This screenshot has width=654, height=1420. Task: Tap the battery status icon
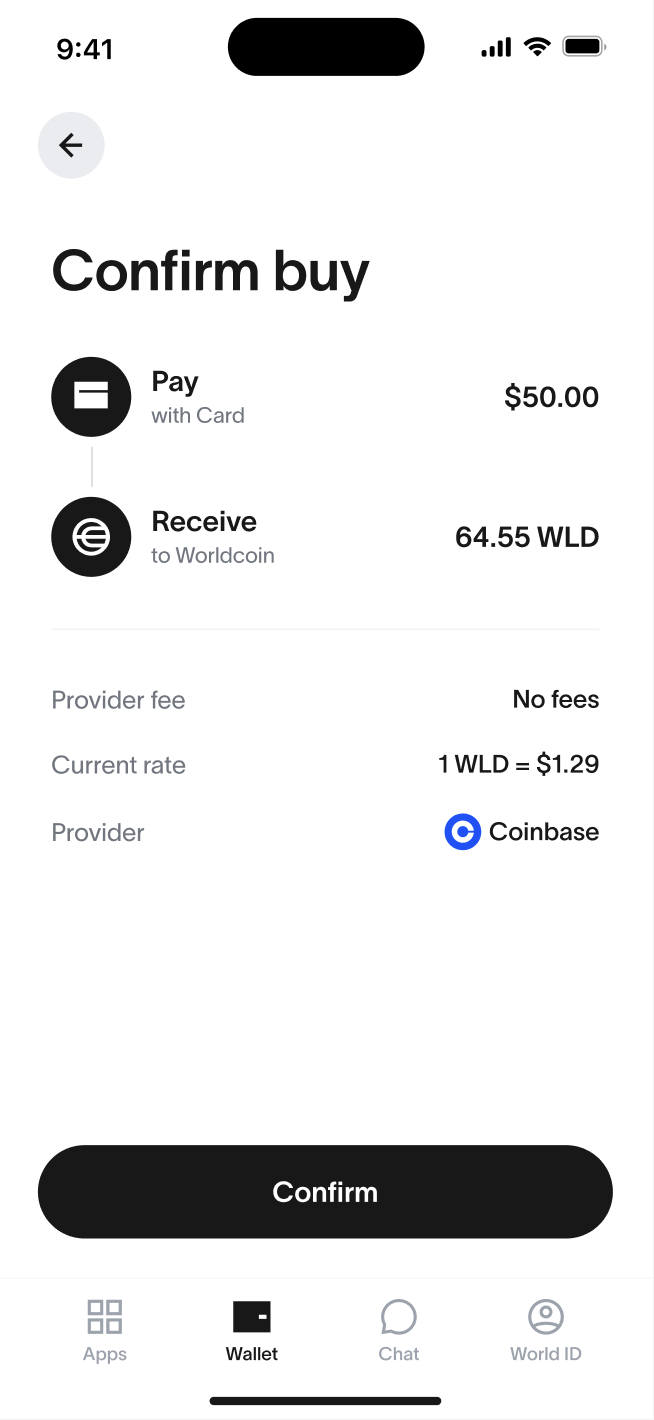(585, 47)
